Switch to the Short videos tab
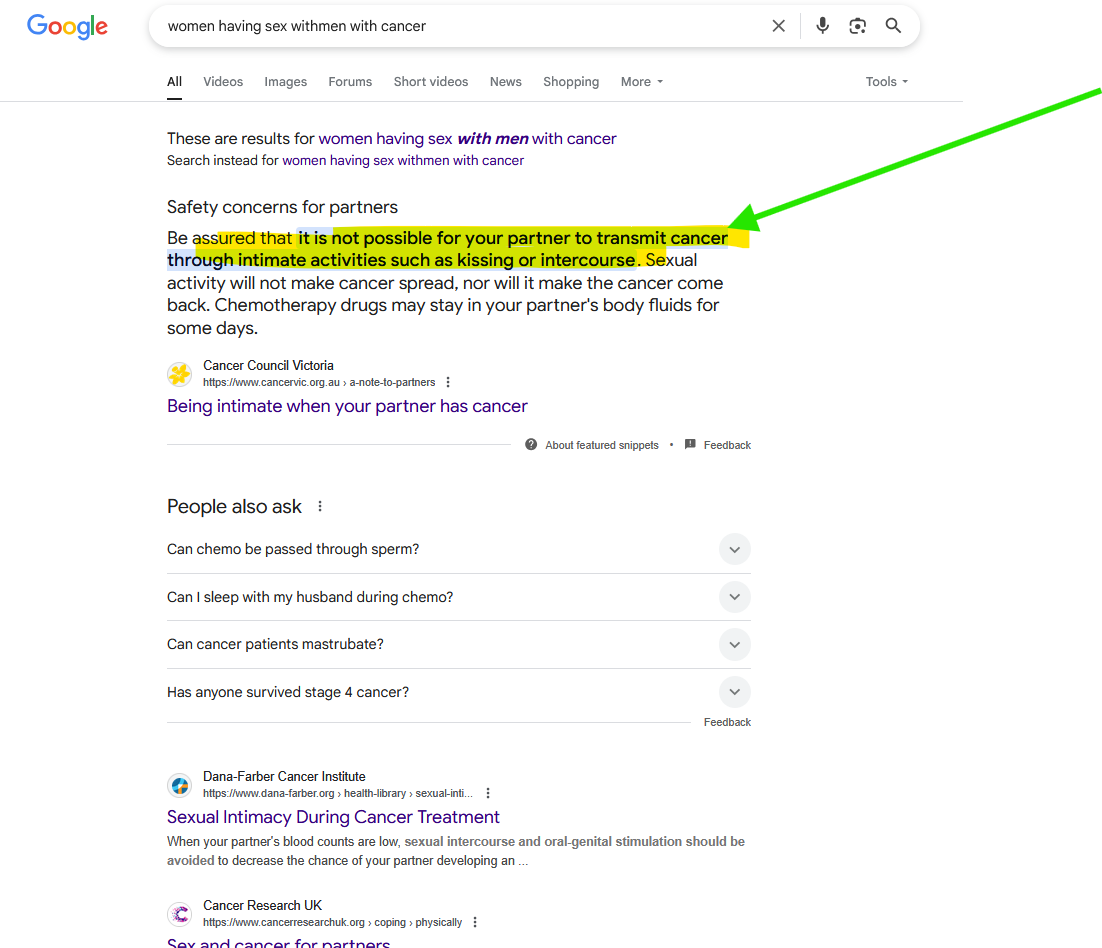1102x948 pixels. (x=431, y=82)
